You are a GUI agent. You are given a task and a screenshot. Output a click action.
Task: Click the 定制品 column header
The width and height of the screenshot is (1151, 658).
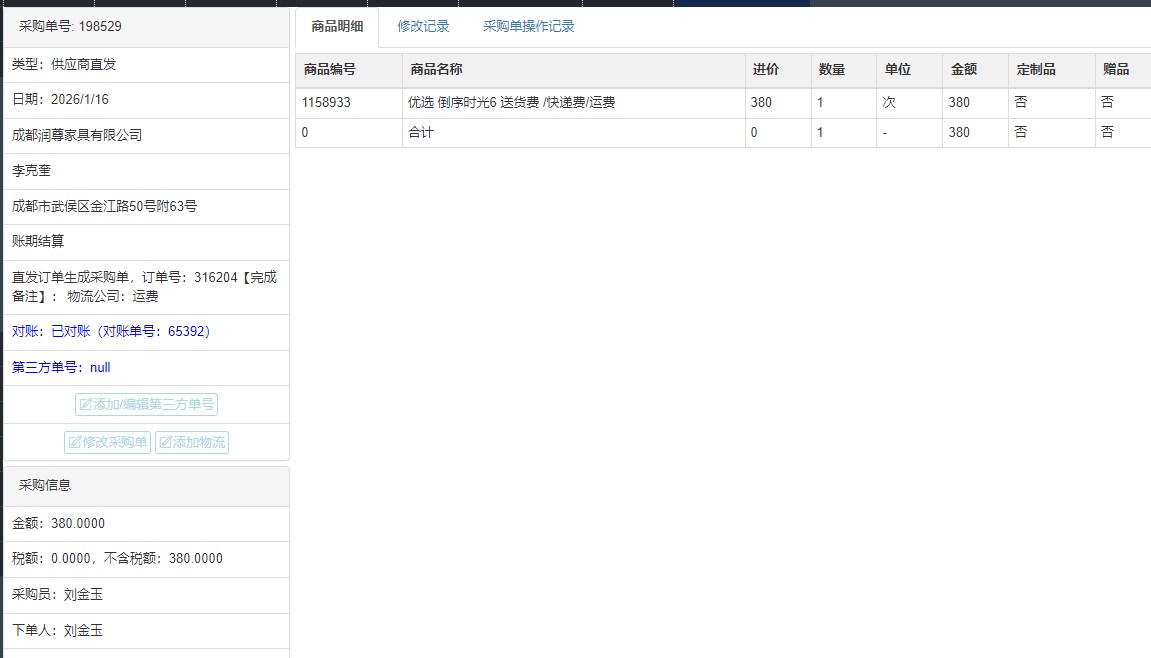coord(1035,70)
